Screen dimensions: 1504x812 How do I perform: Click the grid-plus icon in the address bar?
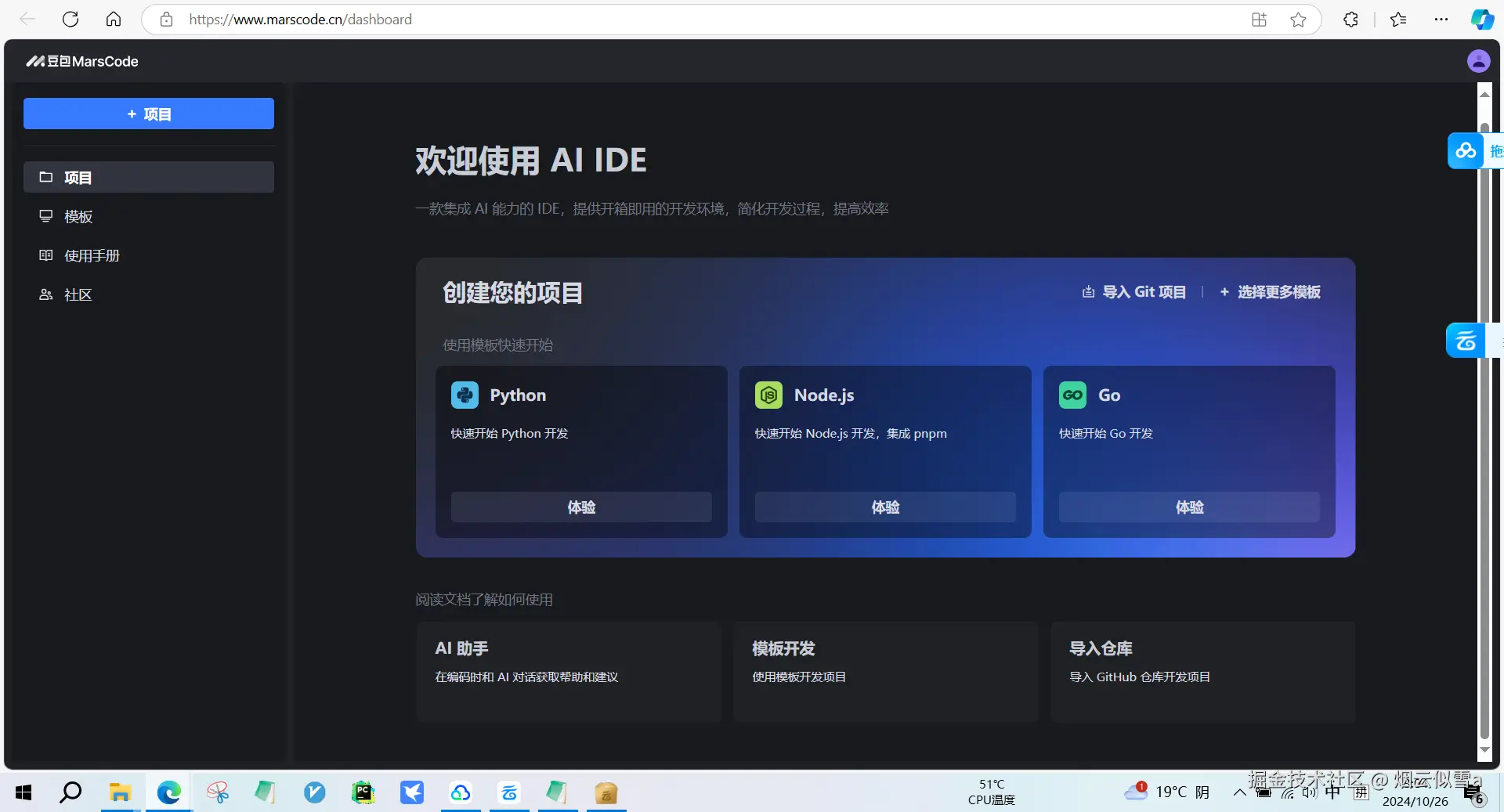tap(1259, 20)
